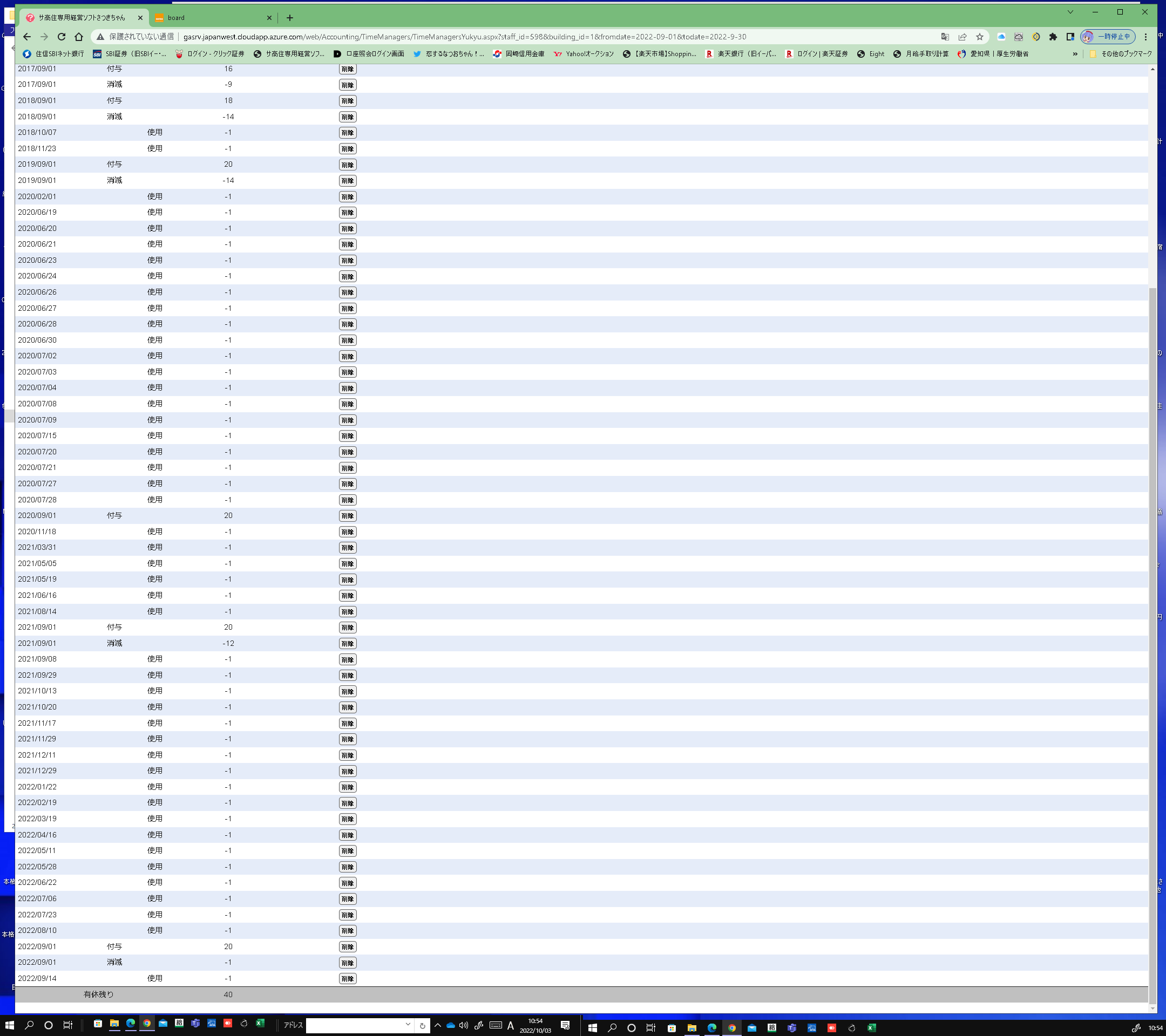This screenshot has width=1166, height=1036.
Task: Click the share page icon in address bar
Action: click(962, 37)
